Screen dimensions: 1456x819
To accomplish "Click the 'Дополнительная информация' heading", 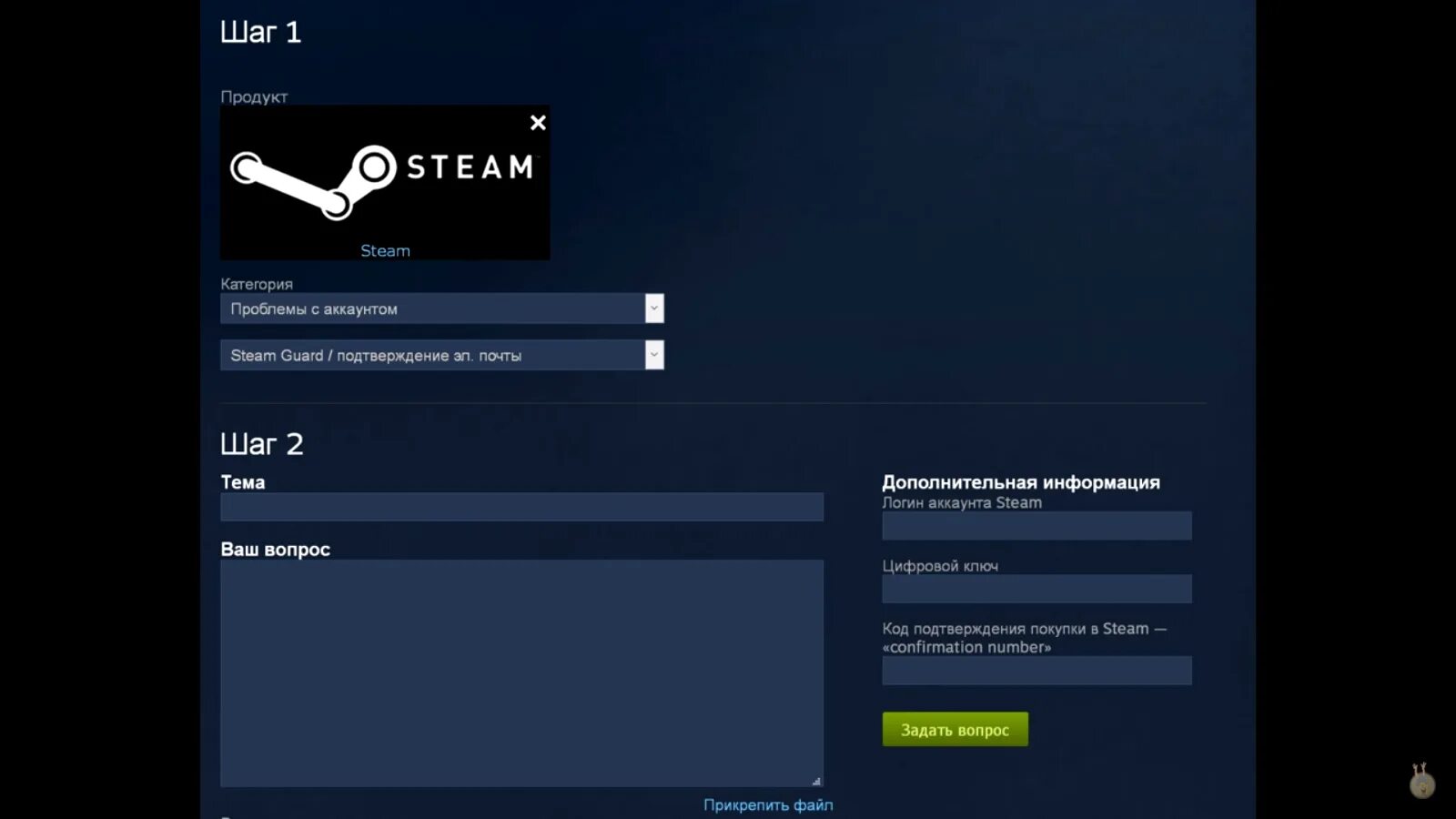I will point(1021,482).
